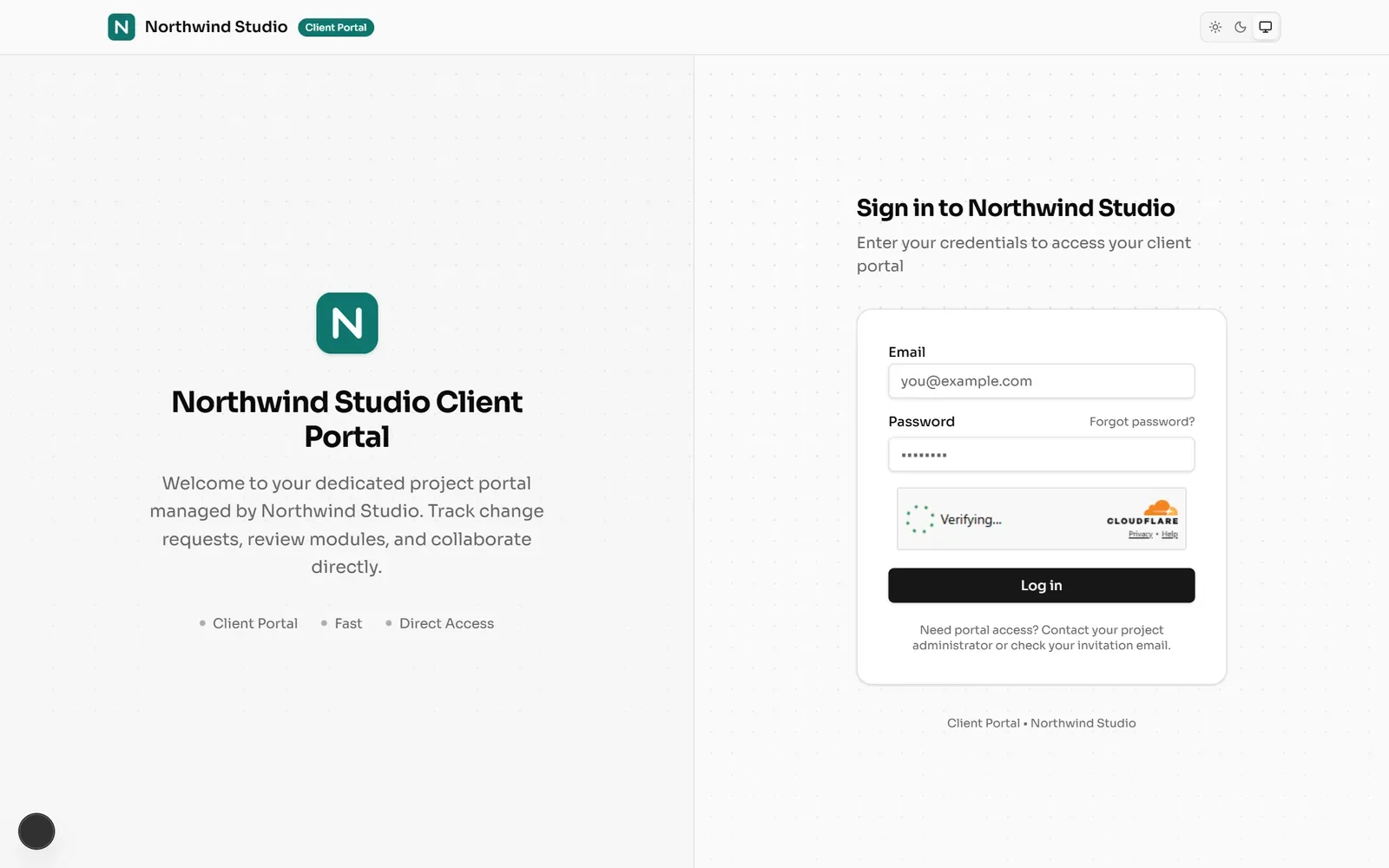Click the 'Direct Access' feature label

pyautogui.click(x=446, y=623)
